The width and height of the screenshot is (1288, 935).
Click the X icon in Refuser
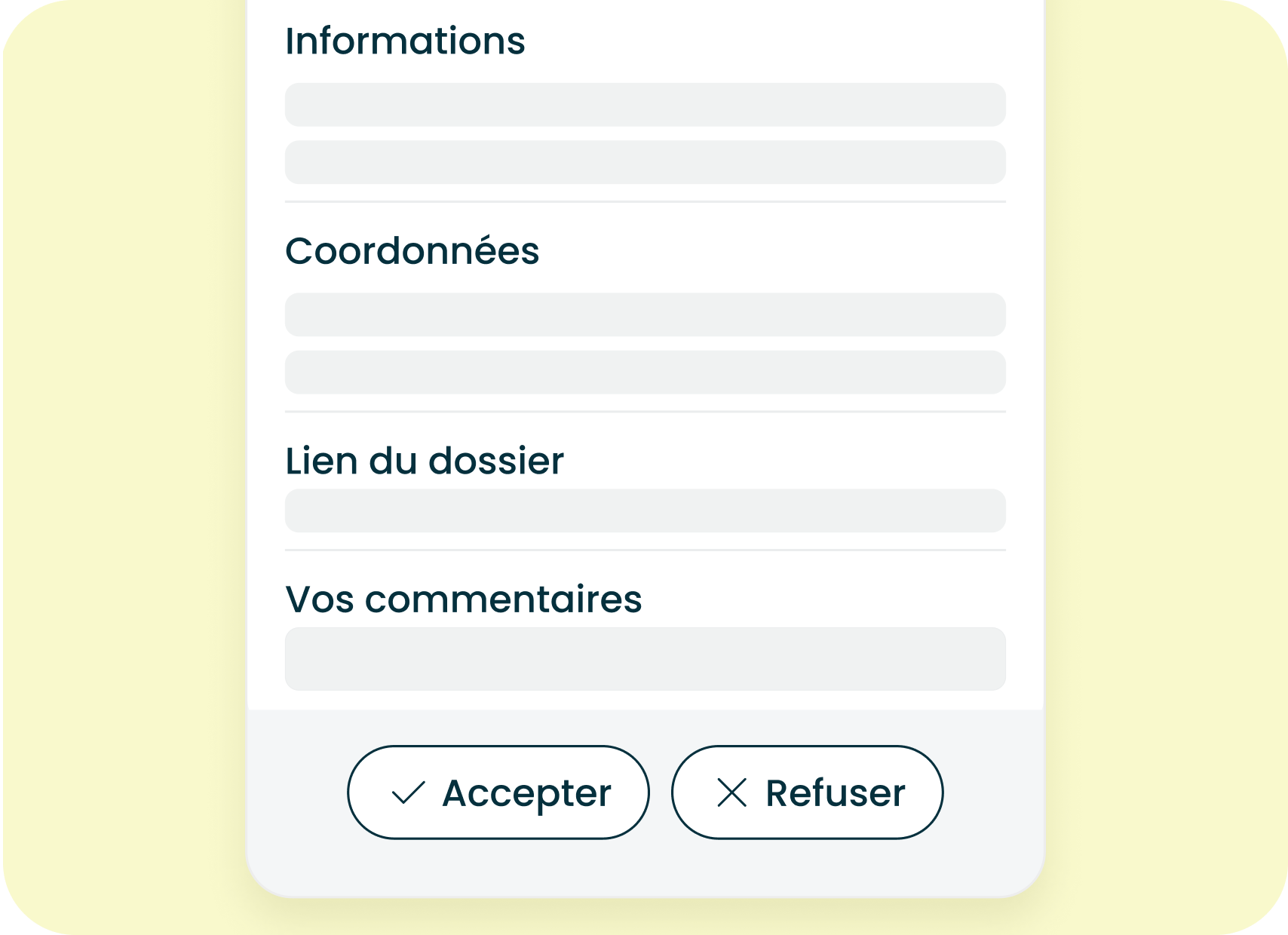[731, 792]
